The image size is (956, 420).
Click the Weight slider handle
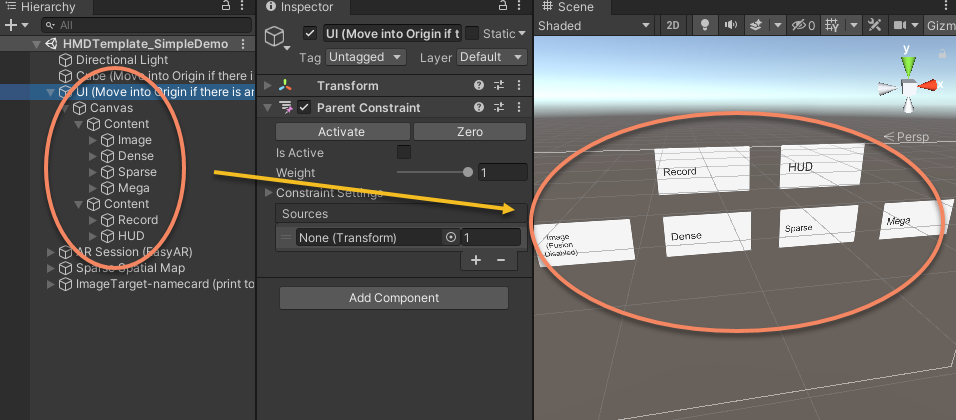tap(468, 173)
